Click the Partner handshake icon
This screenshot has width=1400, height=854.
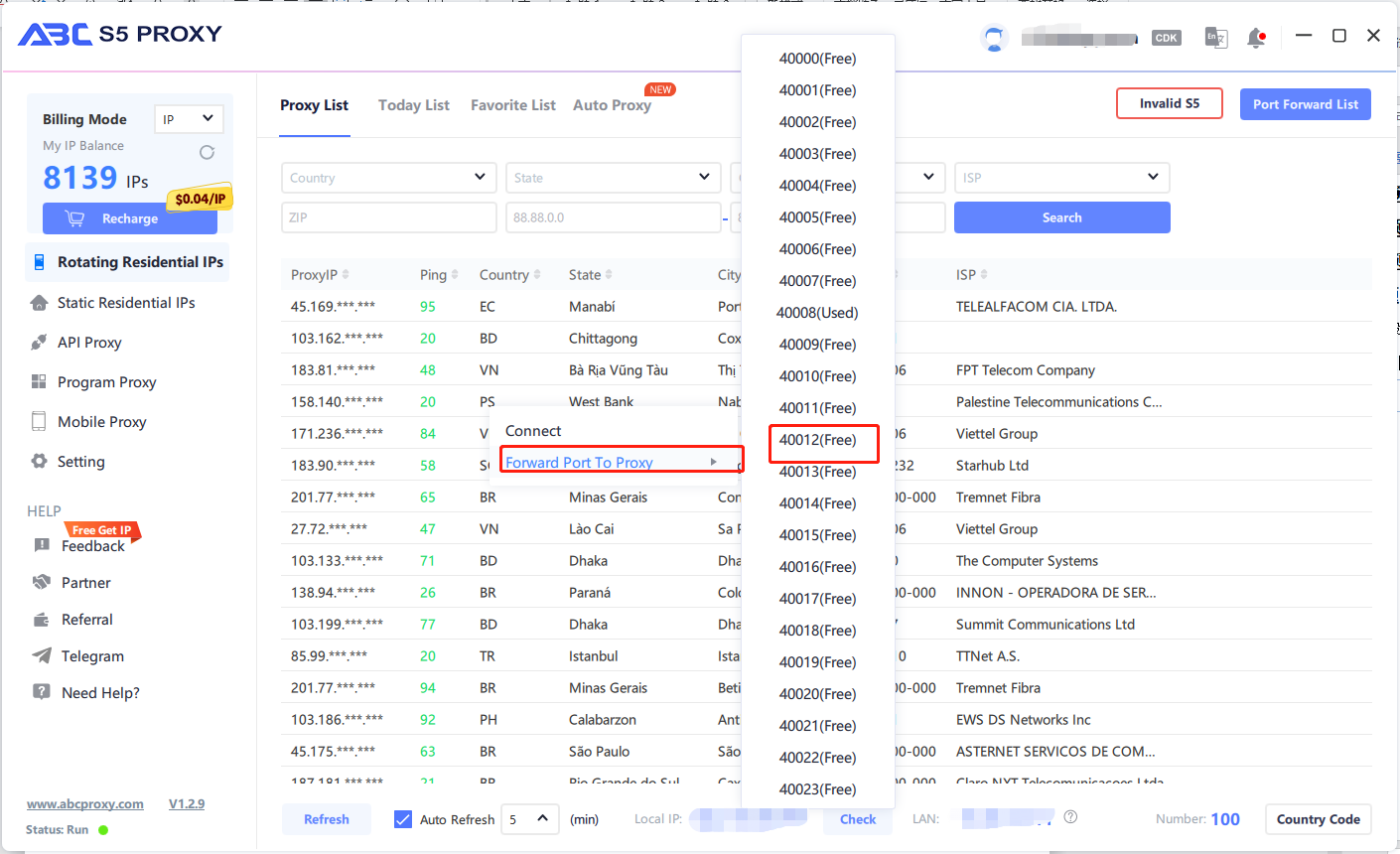42,582
